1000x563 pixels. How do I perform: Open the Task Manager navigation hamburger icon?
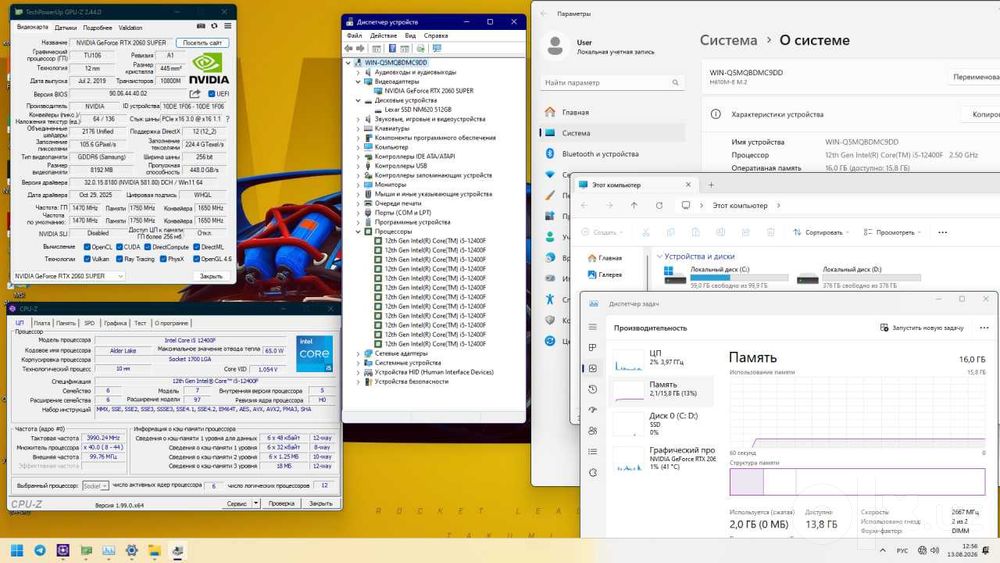pos(592,326)
